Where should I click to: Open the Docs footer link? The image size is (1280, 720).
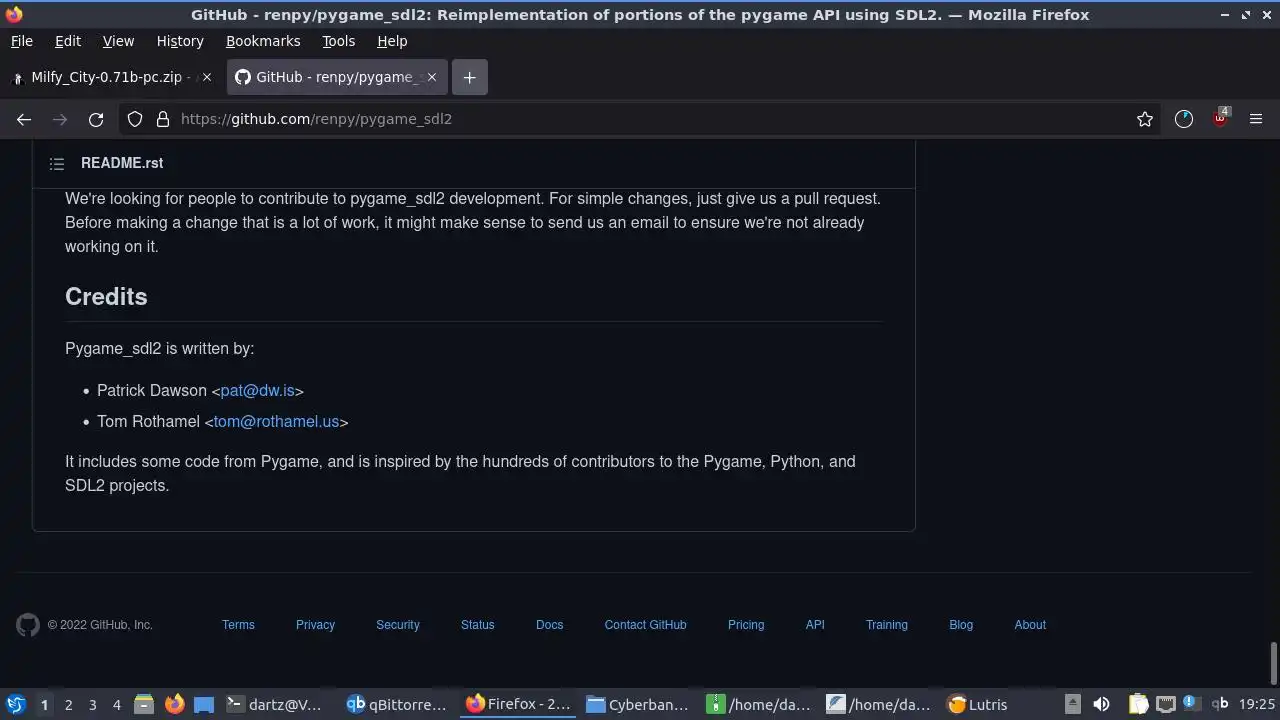pos(549,625)
